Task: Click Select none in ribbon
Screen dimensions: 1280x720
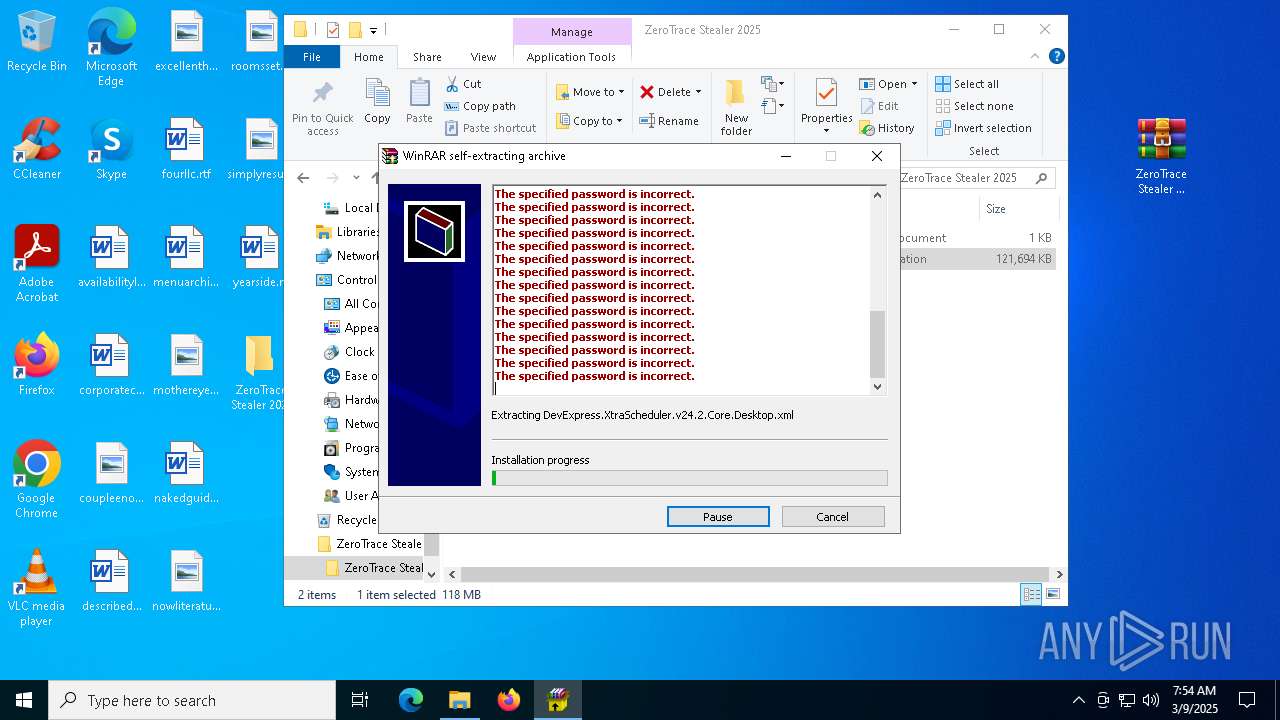Action: pos(974,106)
